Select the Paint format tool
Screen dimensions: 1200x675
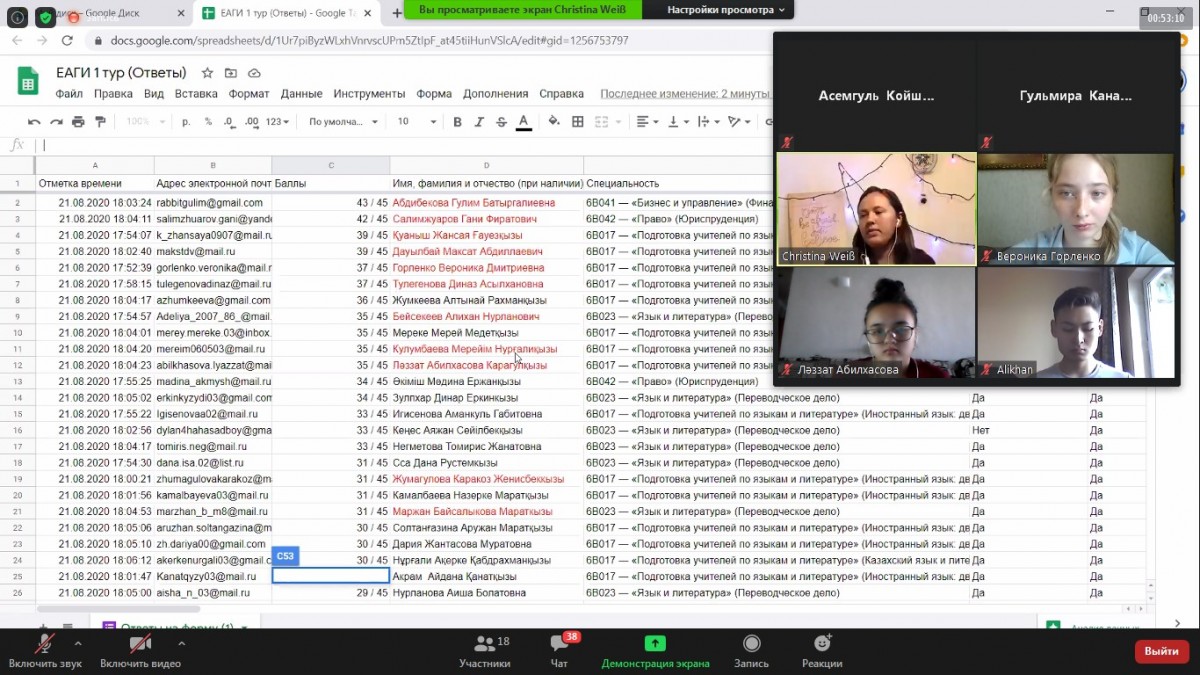coord(100,122)
